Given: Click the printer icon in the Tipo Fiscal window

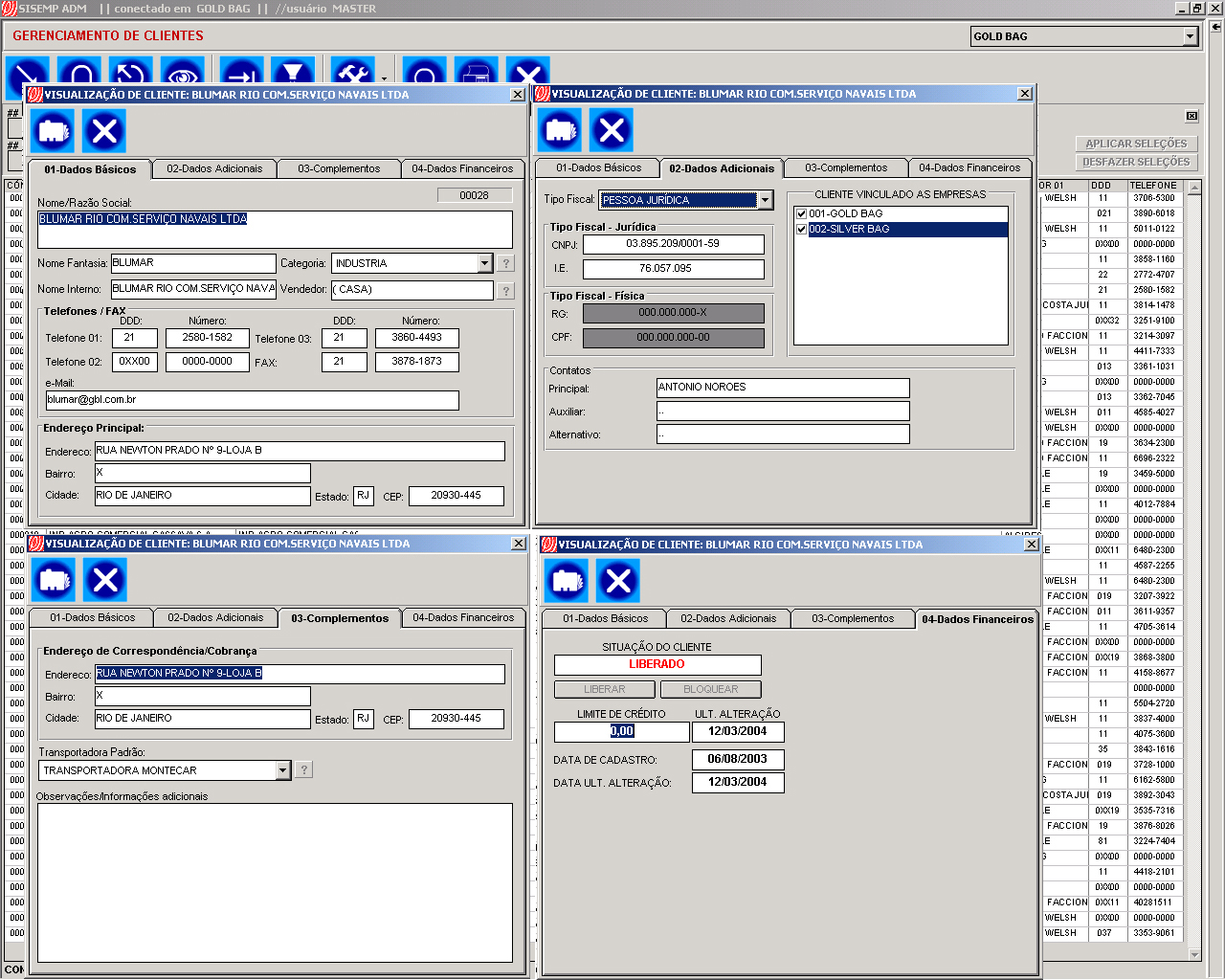Looking at the screenshot, I should 560,129.
